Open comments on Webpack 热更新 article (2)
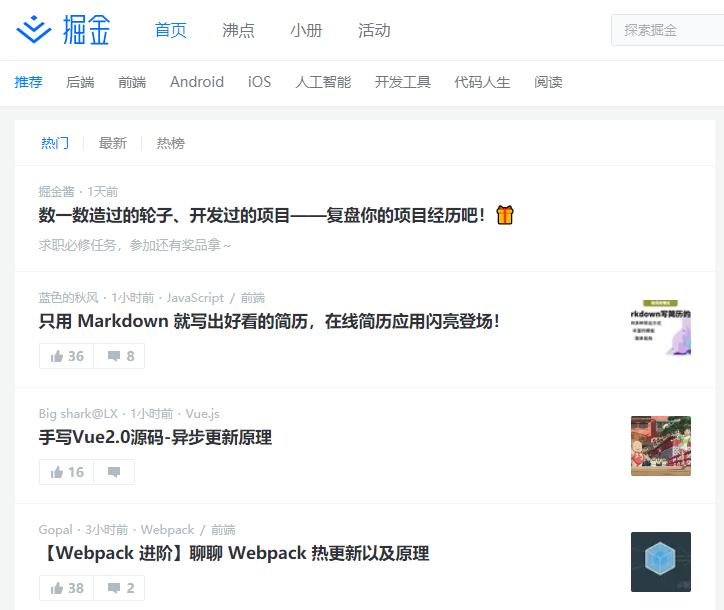This screenshot has height=610, width=724. click(x=120, y=588)
